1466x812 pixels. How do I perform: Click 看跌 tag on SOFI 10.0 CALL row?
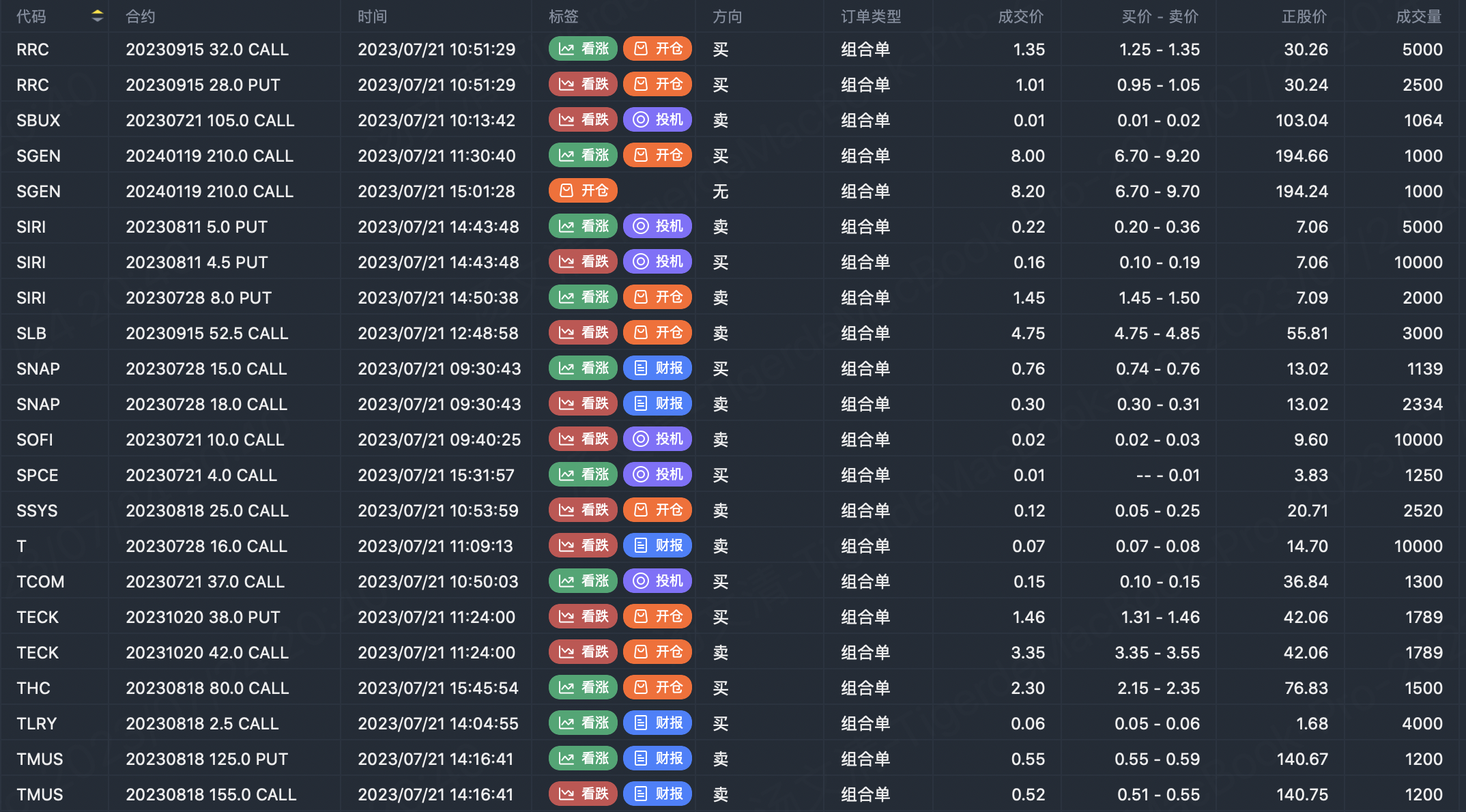[x=584, y=439]
